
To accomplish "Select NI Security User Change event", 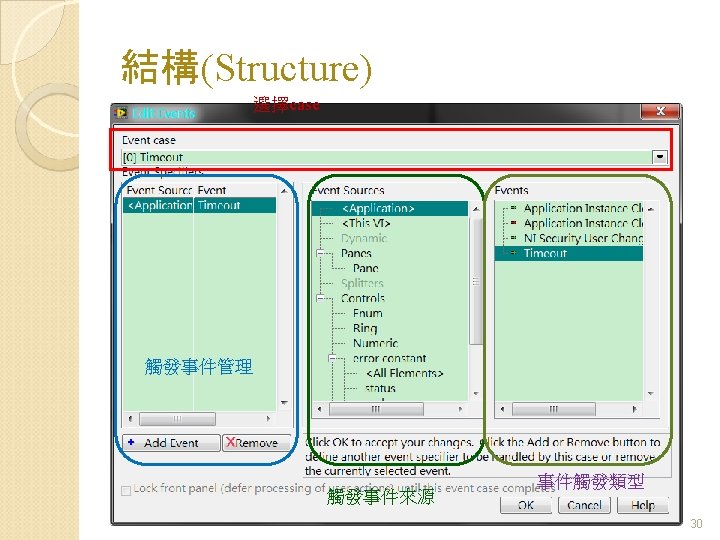I will pos(583,238).
